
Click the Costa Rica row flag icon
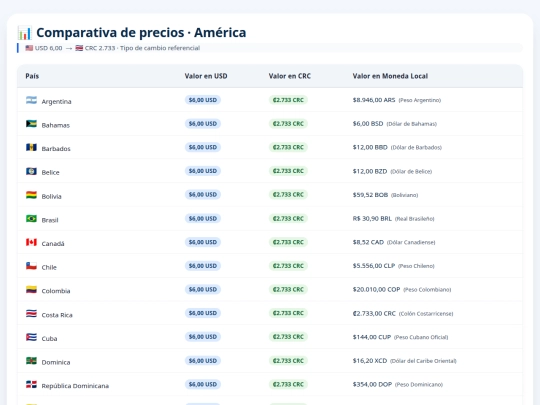coord(31,313)
